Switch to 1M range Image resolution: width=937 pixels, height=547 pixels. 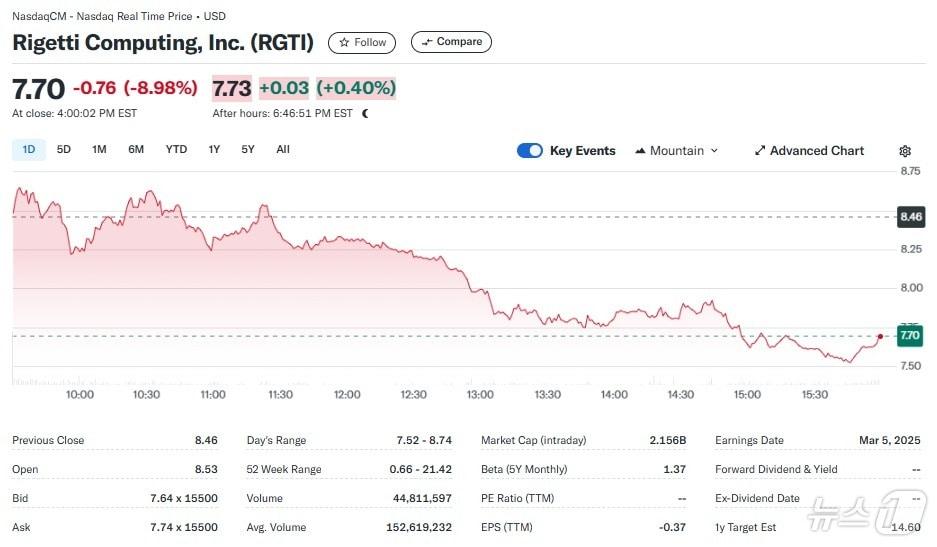coord(99,150)
